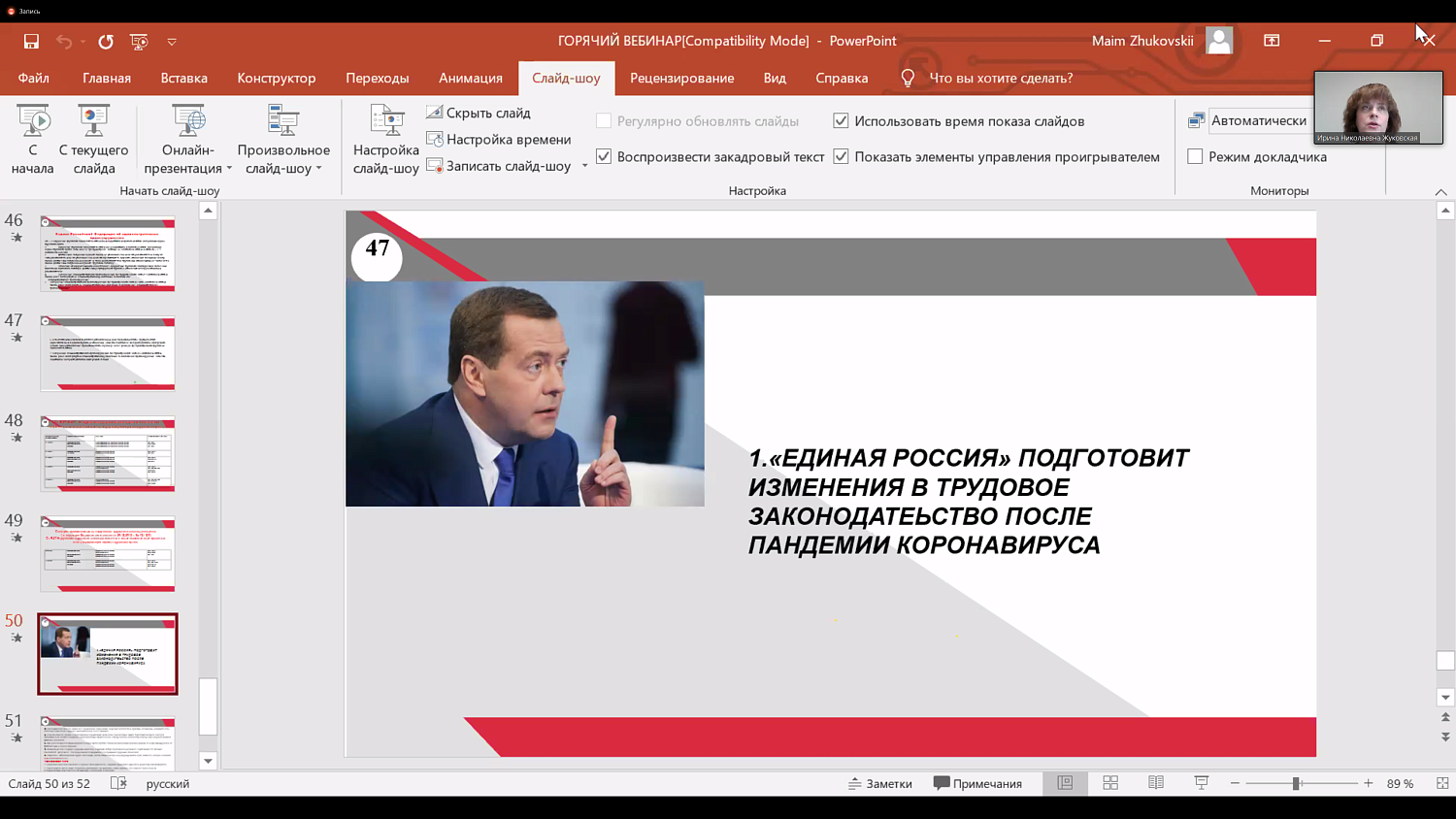1456x819 pixels.
Task: Go to previous slide double-arrow button
Action: (1445, 717)
